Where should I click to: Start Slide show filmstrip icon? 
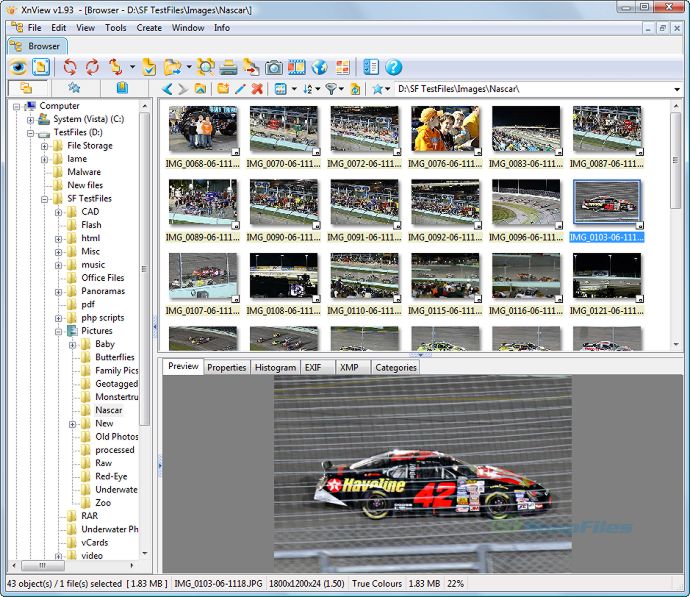297,67
